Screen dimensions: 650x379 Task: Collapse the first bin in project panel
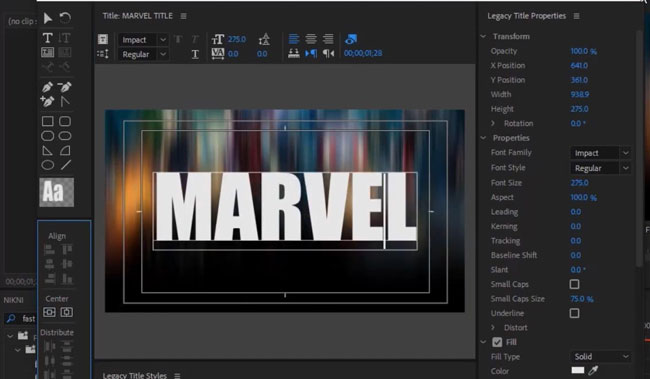(10, 335)
